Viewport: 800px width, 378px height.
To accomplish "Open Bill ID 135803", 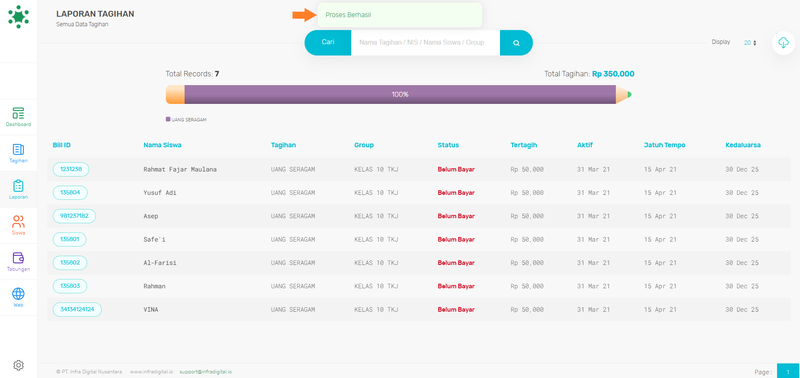I will click(x=70, y=286).
